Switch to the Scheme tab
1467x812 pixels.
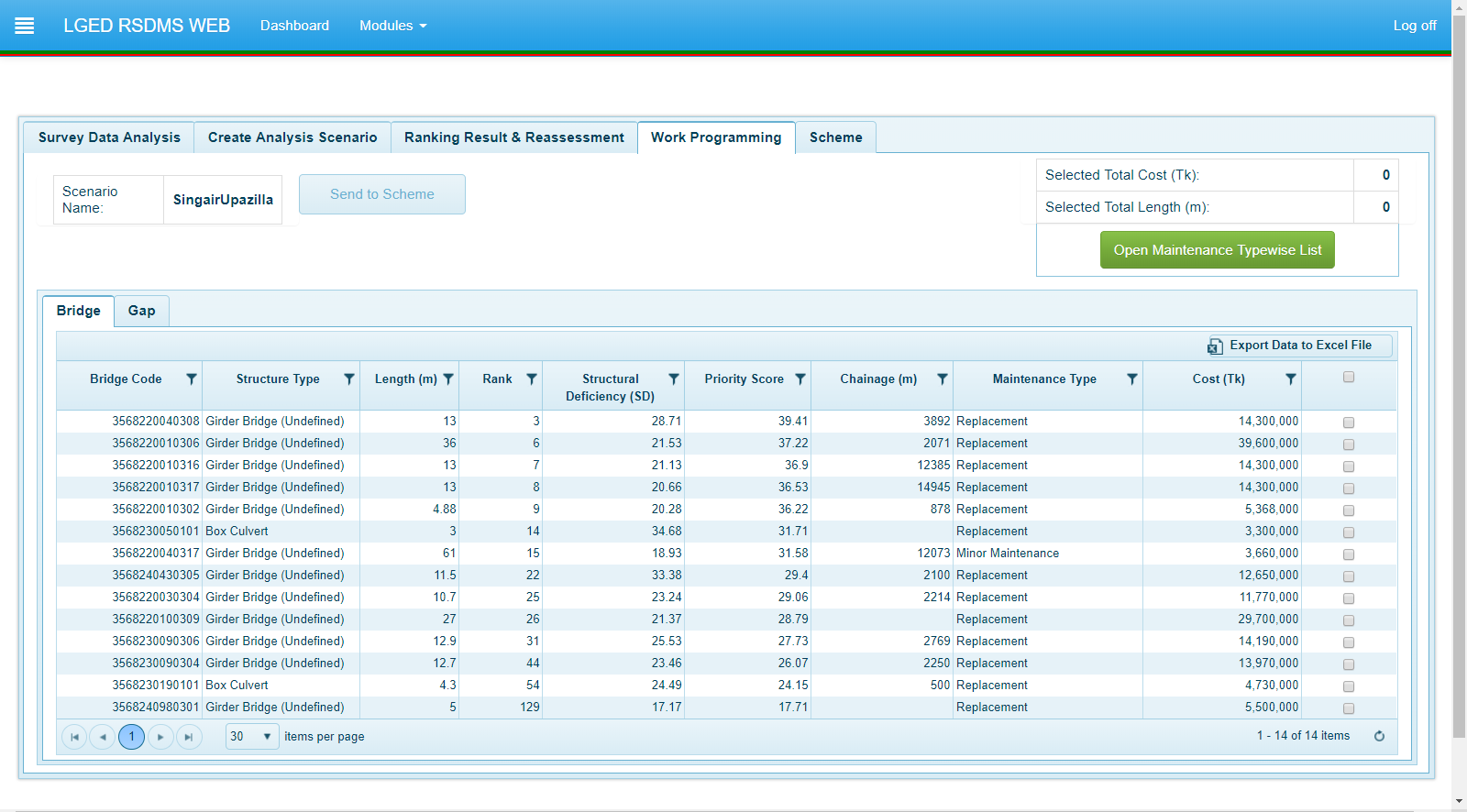pyautogui.click(x=835, y=137)
